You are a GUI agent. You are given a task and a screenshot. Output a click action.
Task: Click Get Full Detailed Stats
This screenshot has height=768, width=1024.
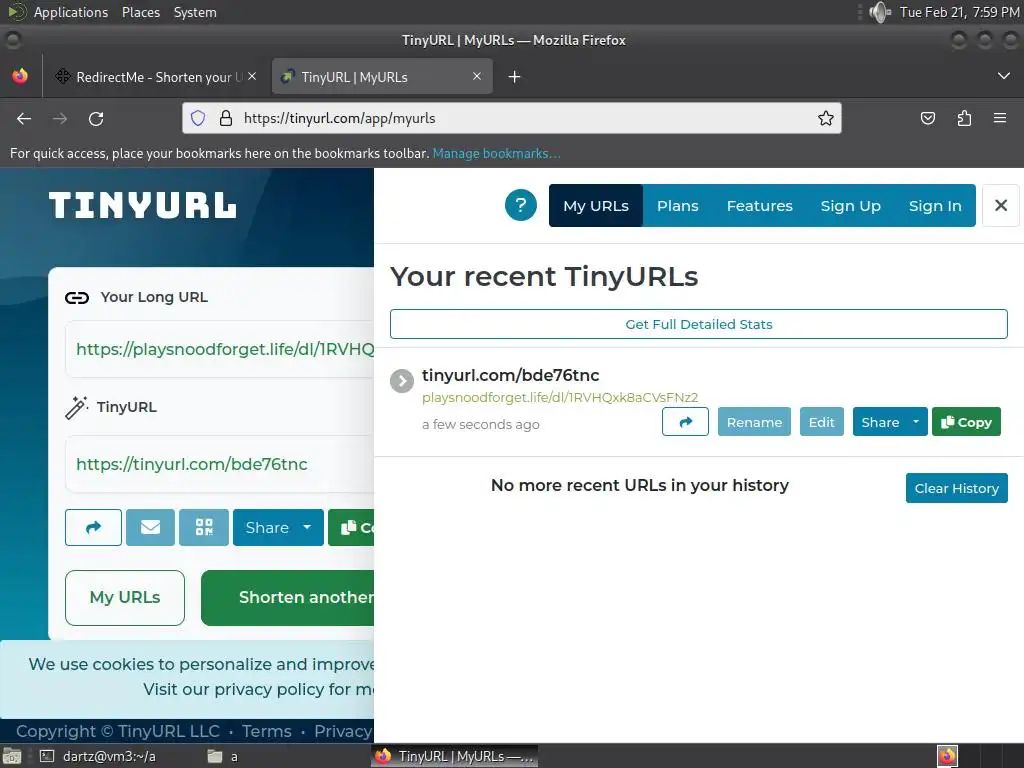tap(699, 324)
